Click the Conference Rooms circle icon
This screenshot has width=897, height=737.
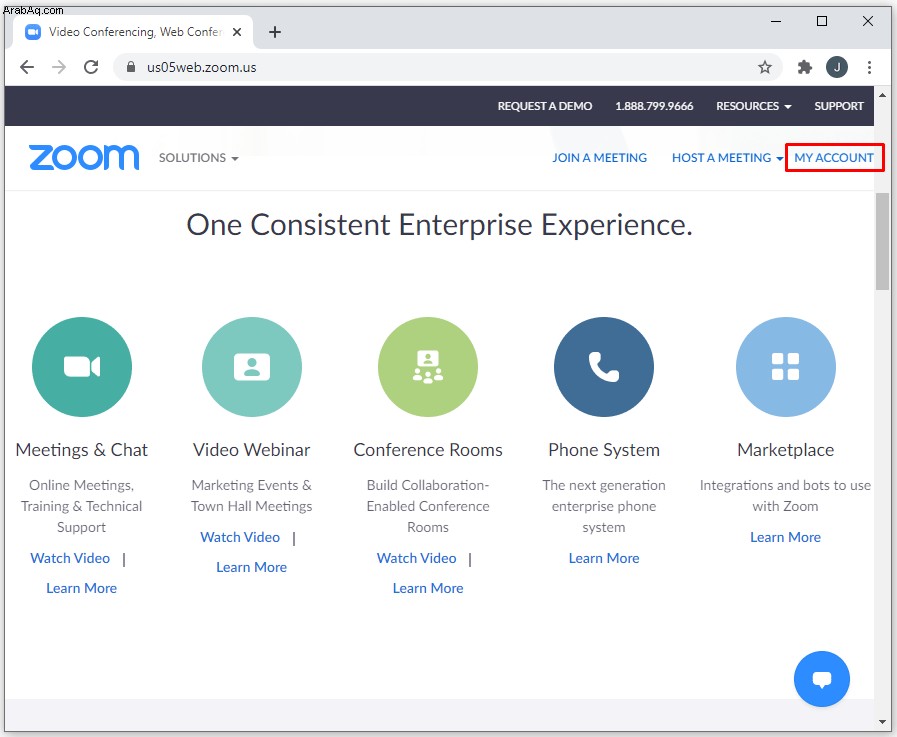tap(428, 367)
